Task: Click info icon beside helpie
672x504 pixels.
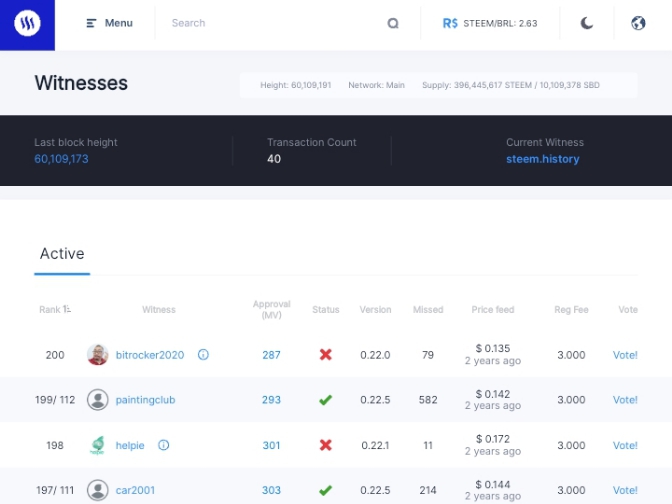Action: (164, 445)
